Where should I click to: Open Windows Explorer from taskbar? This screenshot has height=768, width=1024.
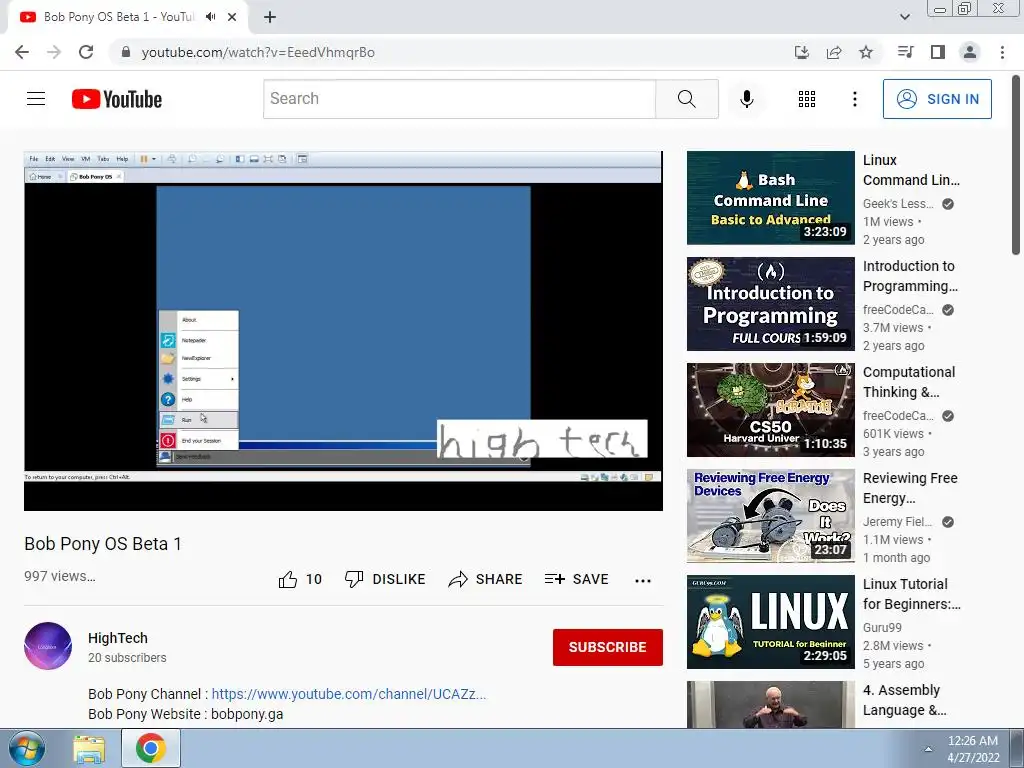[89, 749]
